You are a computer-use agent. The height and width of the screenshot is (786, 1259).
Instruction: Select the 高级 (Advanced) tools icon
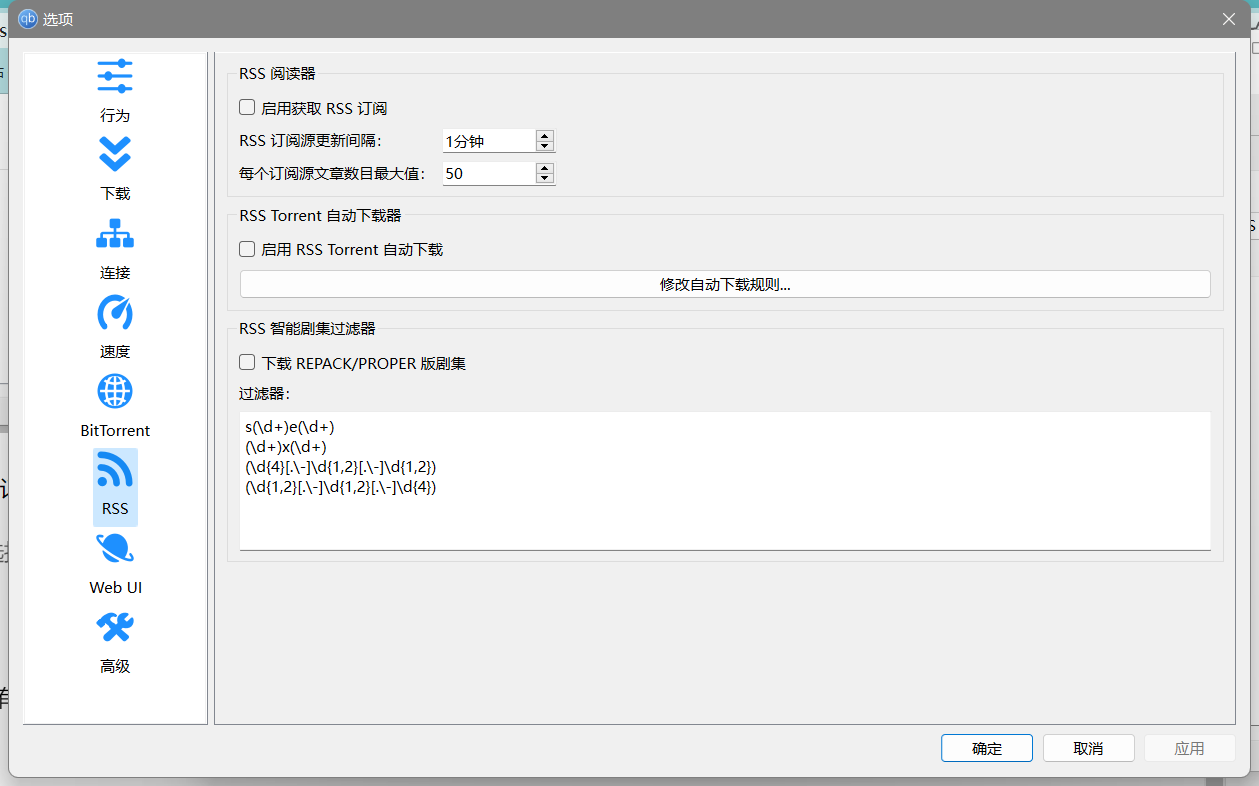pos(115,628)
